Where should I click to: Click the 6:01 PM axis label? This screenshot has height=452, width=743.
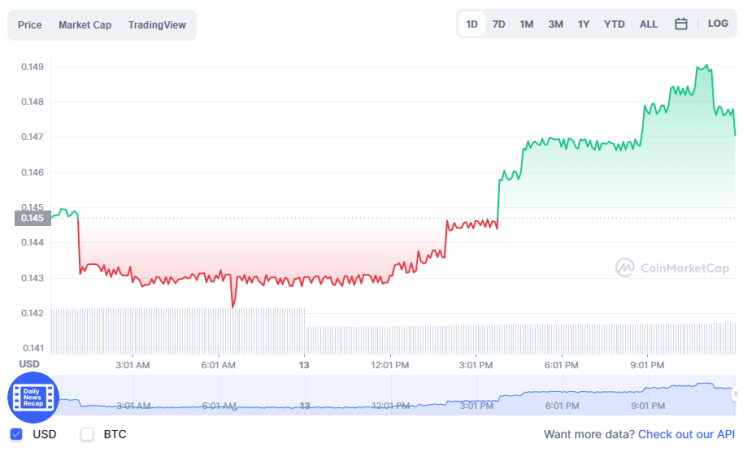tap(562, 365)
